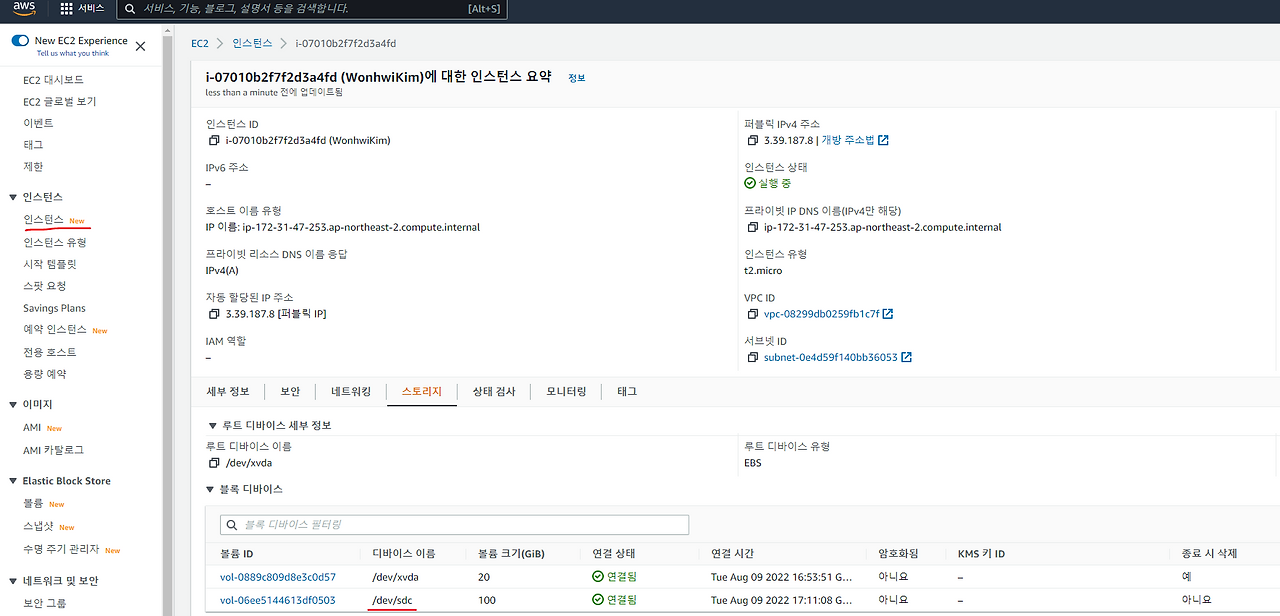Collapse the 루트 디바이스 세부 정보 section
This screenshot has width=1280, height=616.
(211, 426)
